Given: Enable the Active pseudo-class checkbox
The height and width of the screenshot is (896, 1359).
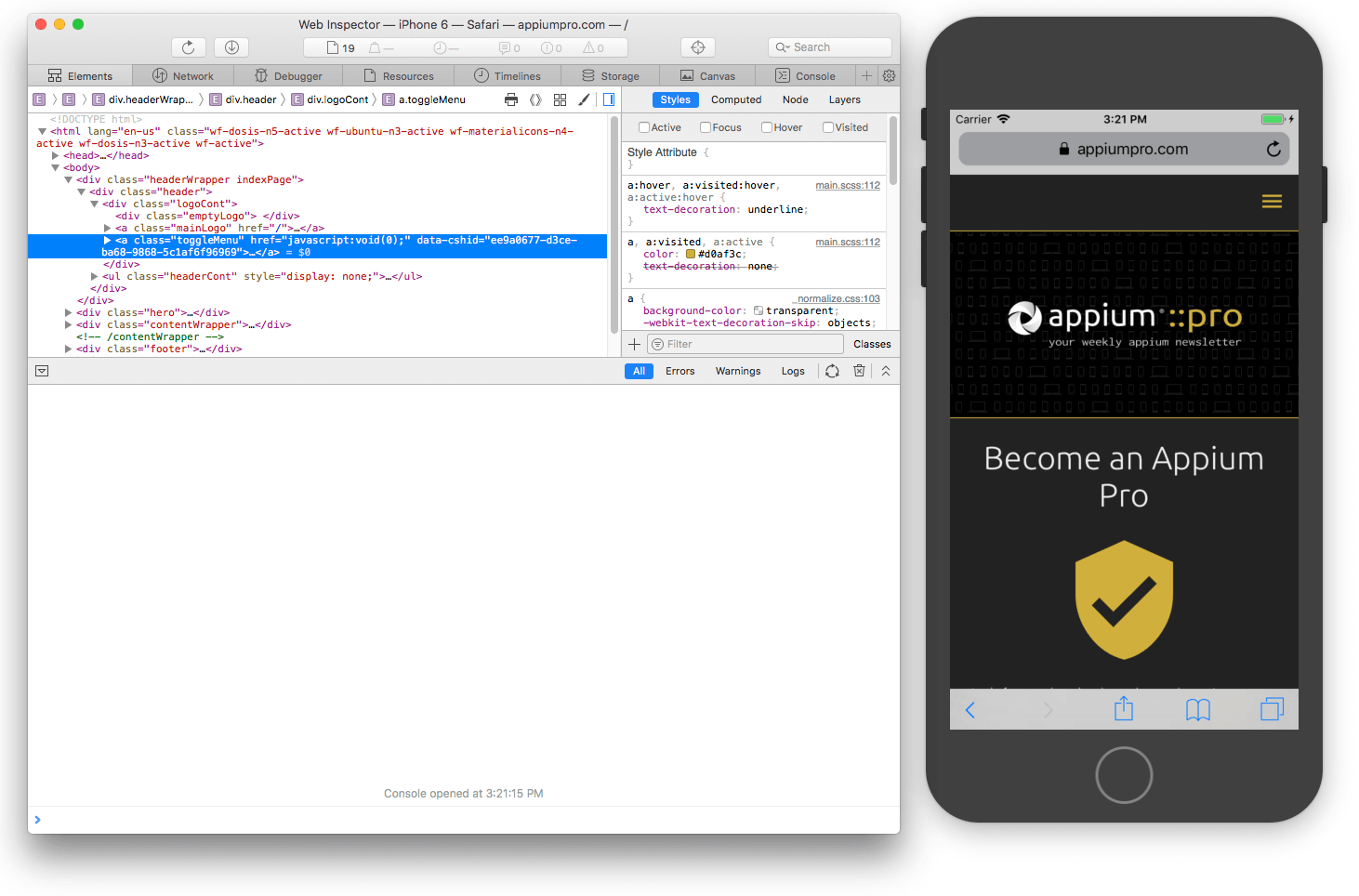Looking at the screenshot, I should click(x=644, y=127).
